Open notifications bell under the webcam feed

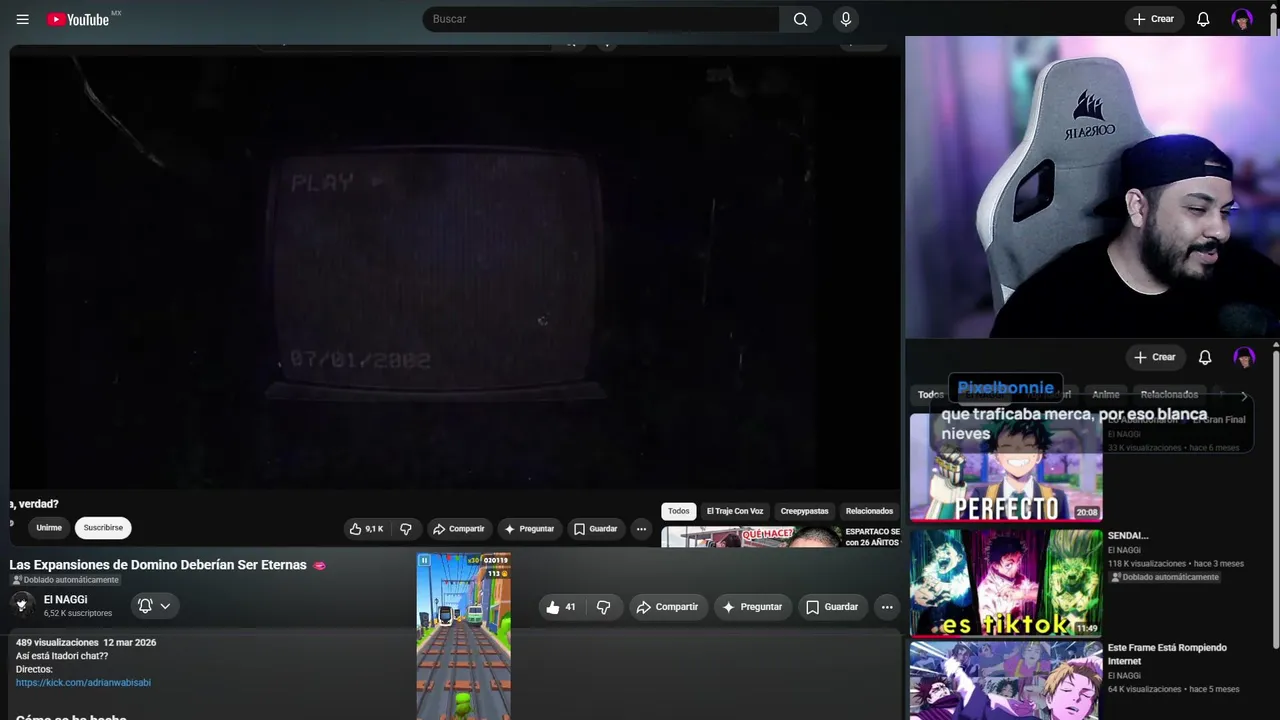[x=1205, y=357]
